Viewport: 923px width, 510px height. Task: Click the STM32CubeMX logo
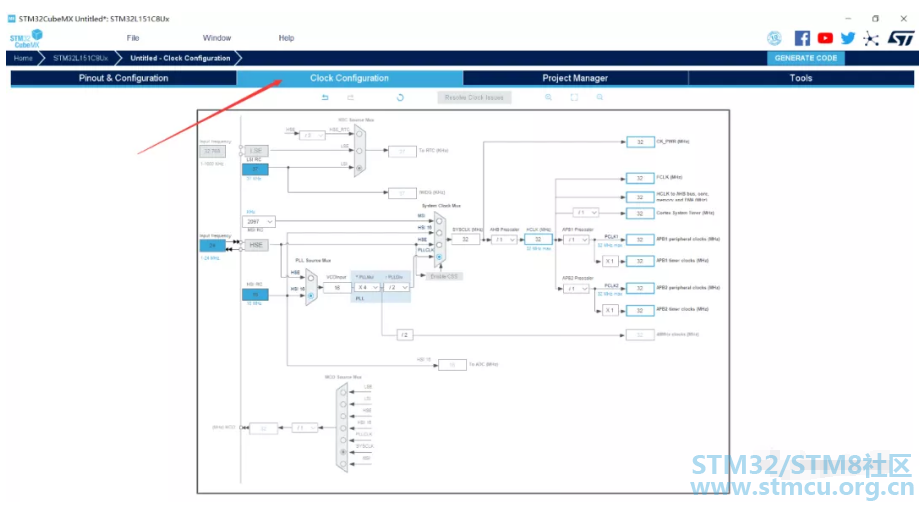coord(26,39)
